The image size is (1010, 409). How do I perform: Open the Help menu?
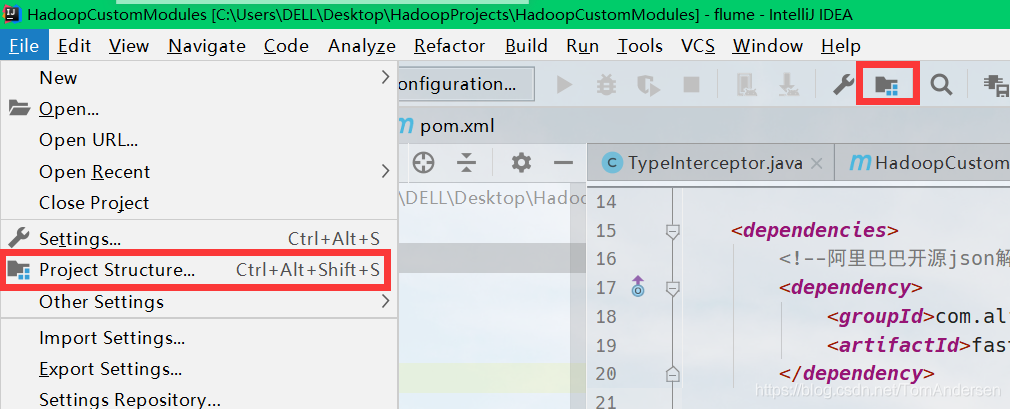click(841, 46)
